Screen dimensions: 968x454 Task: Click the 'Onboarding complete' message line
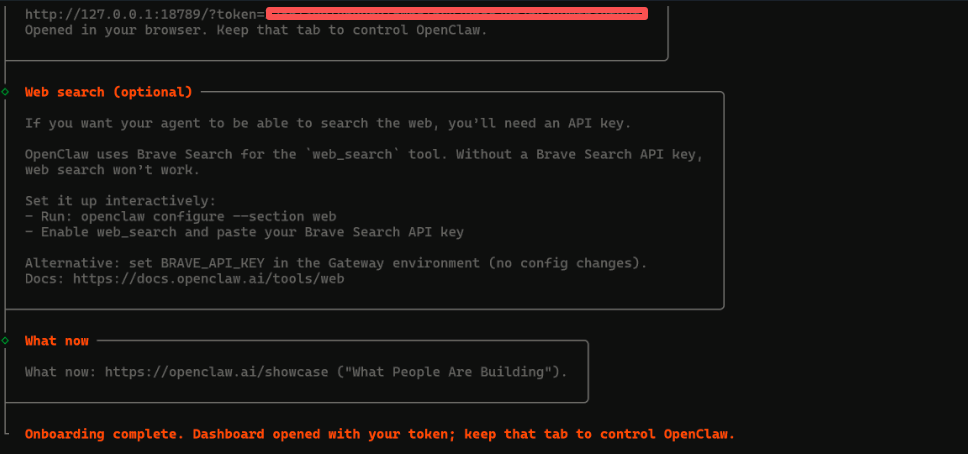pos(380,434)
